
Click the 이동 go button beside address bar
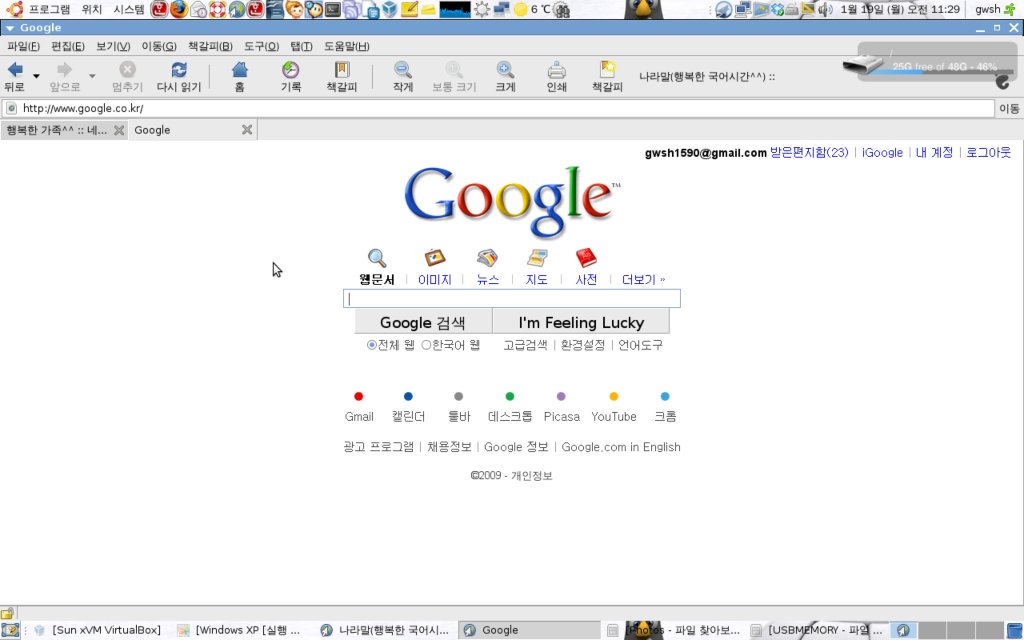1009,108
